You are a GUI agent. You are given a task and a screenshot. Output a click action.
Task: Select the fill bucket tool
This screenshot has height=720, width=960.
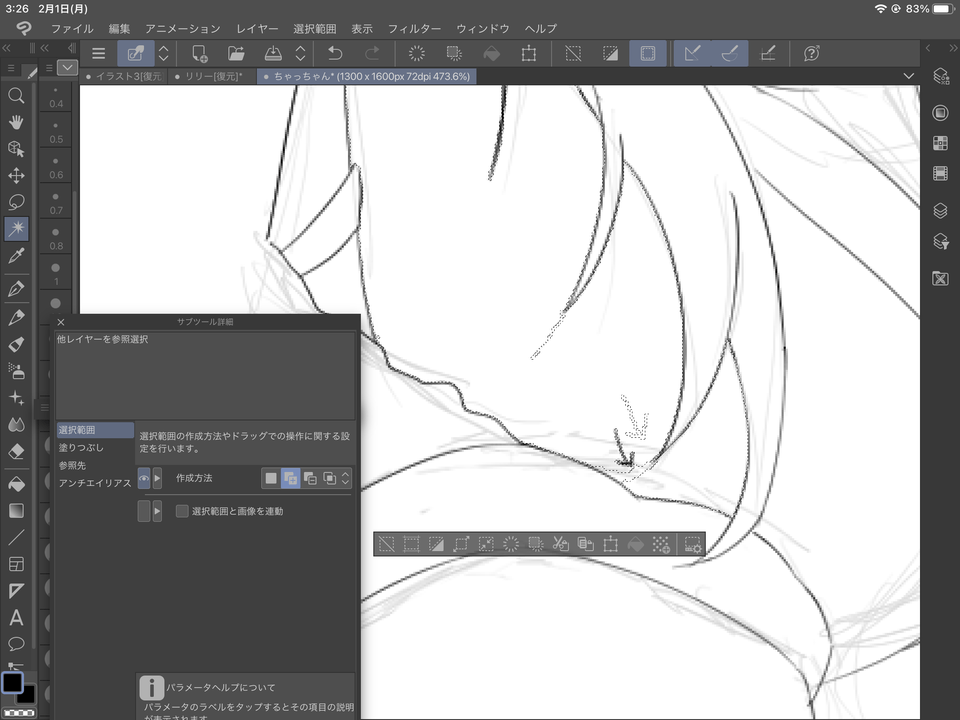[17, 484]
